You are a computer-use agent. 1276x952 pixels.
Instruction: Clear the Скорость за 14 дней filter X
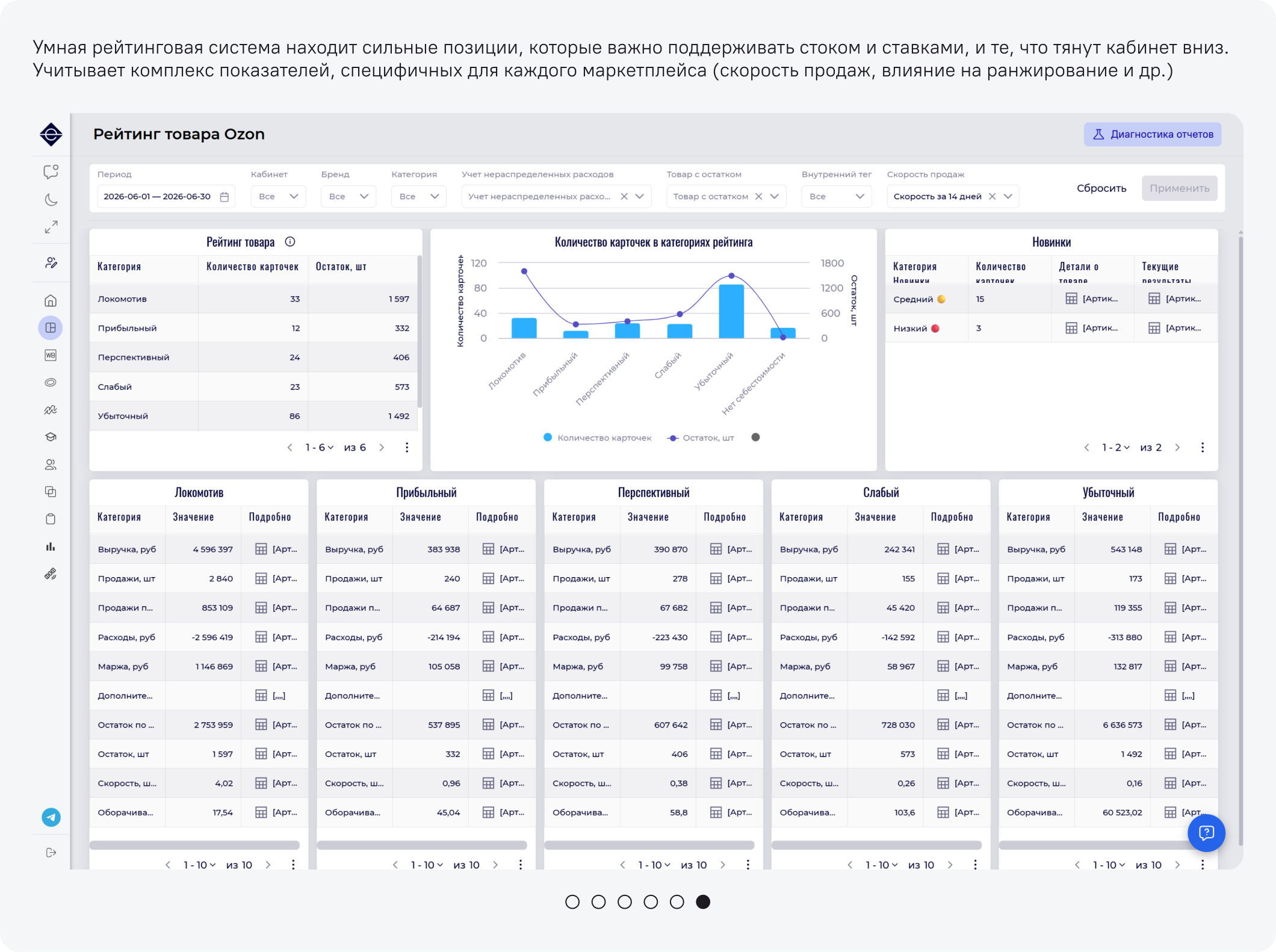(993, 196)
